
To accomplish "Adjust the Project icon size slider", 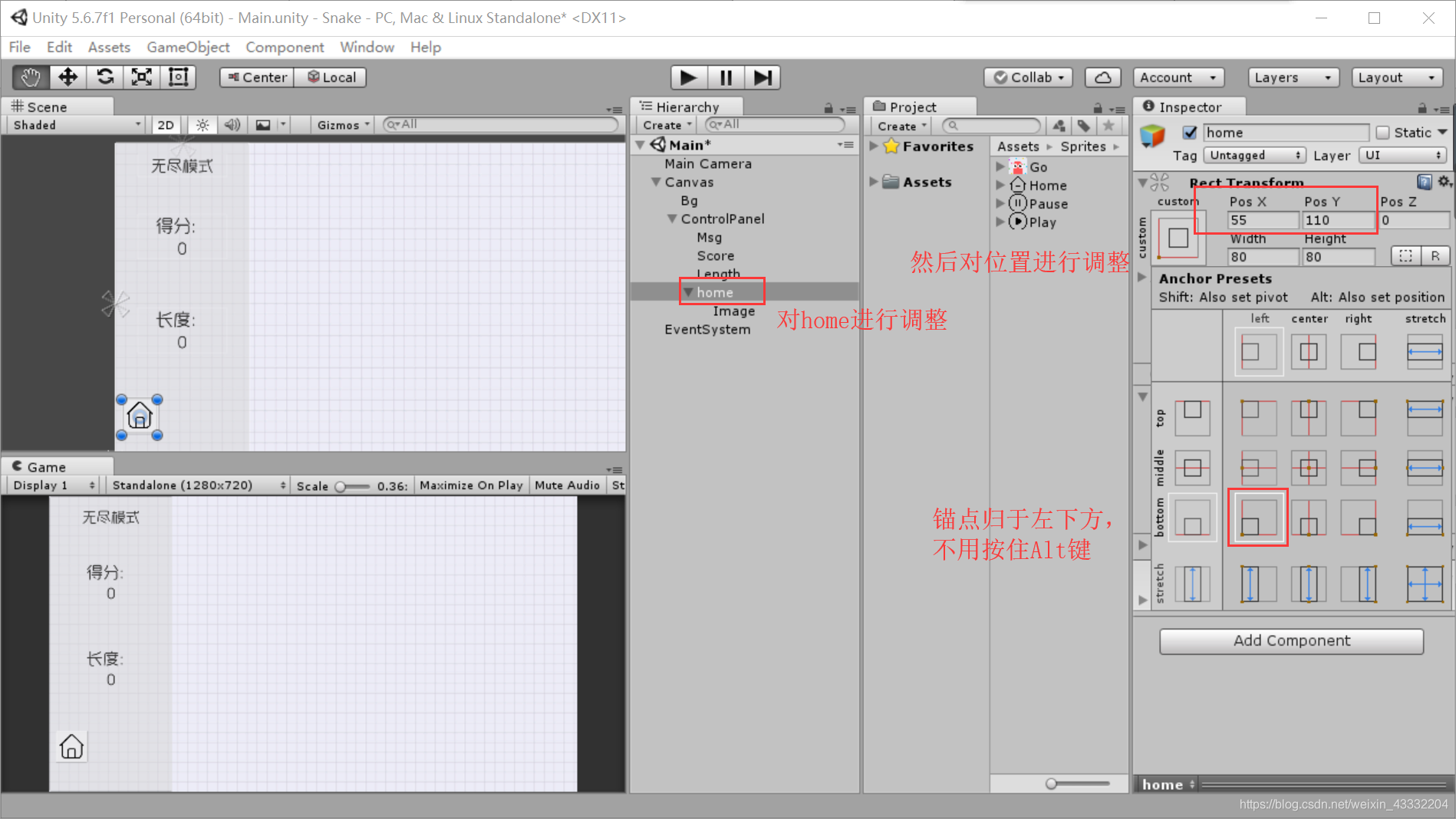I will pyautogui.click(x=1078, y=784).
